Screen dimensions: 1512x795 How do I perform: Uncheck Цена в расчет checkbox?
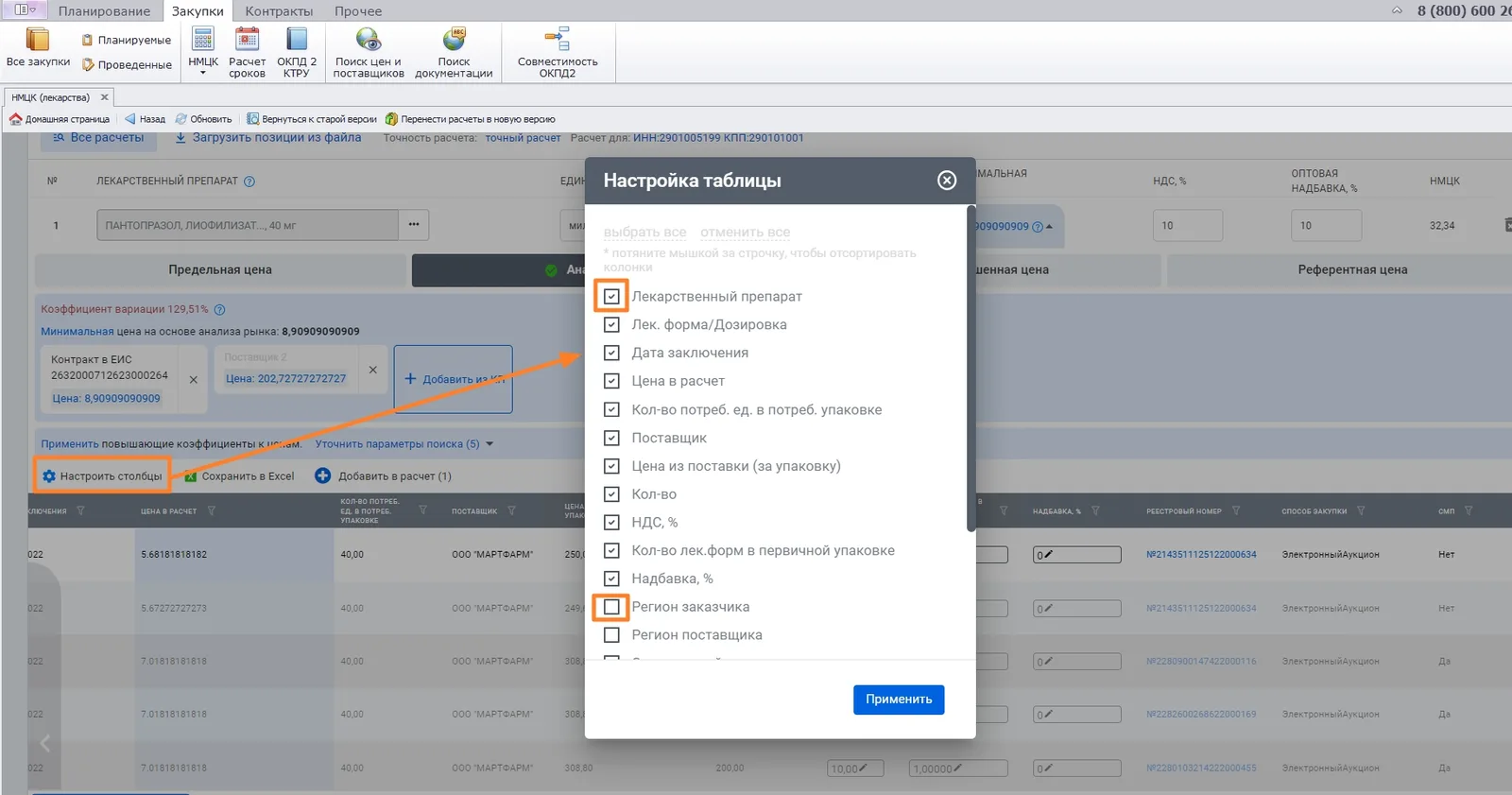point(611,381)
